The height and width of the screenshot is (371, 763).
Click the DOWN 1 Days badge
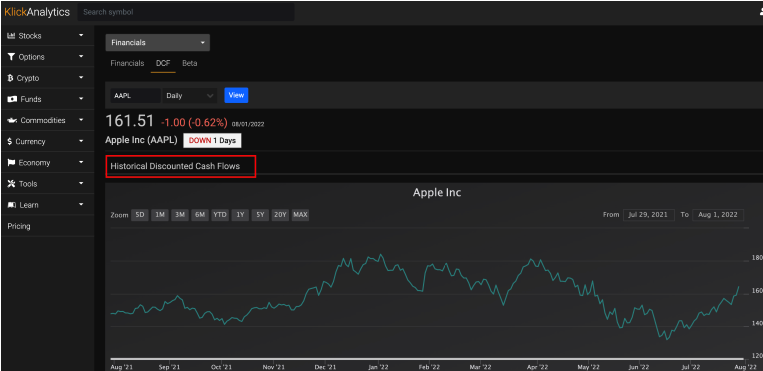pos(212,141)
